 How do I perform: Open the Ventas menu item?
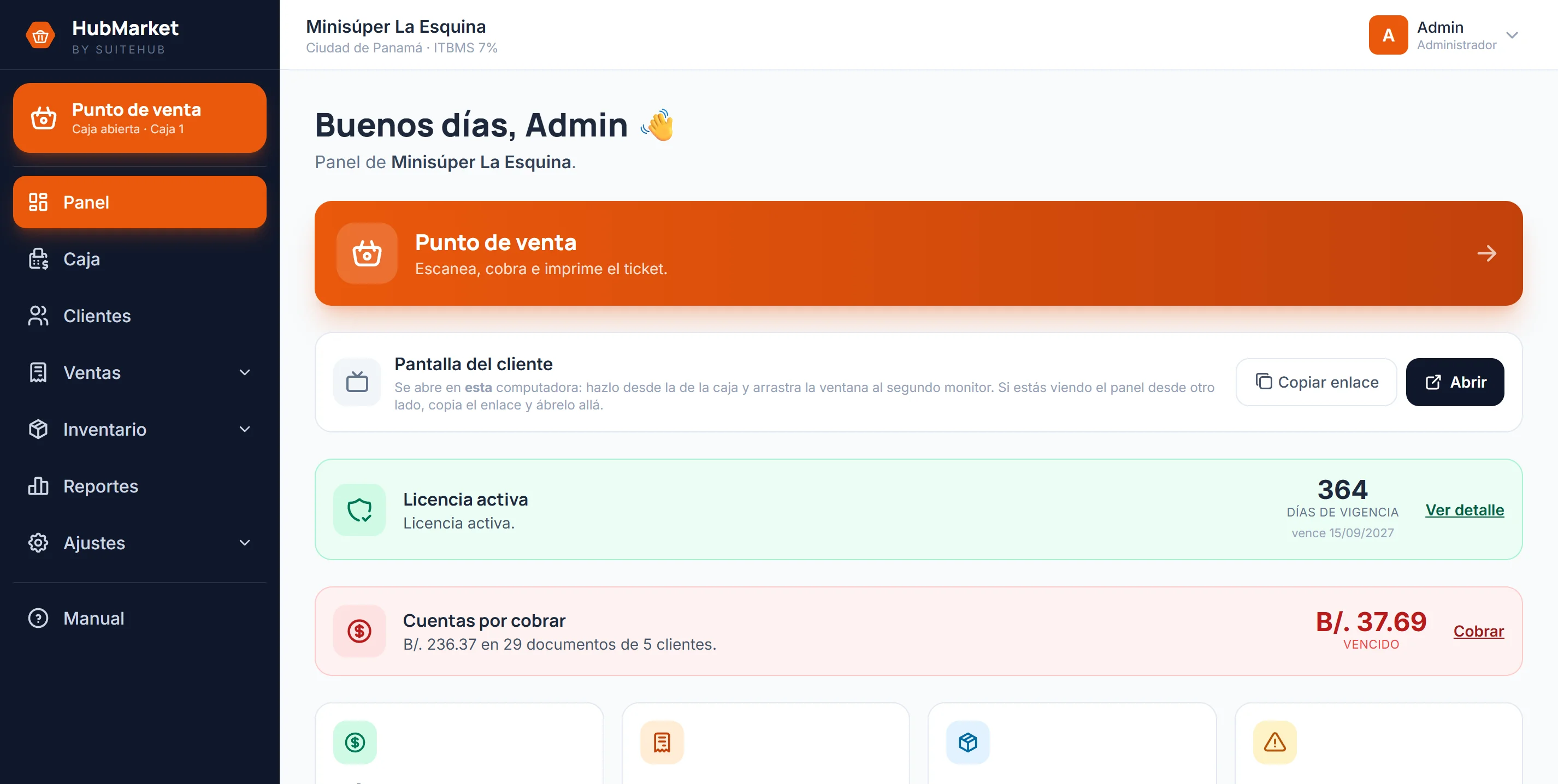pyautogui.click(x=140, y=373)
